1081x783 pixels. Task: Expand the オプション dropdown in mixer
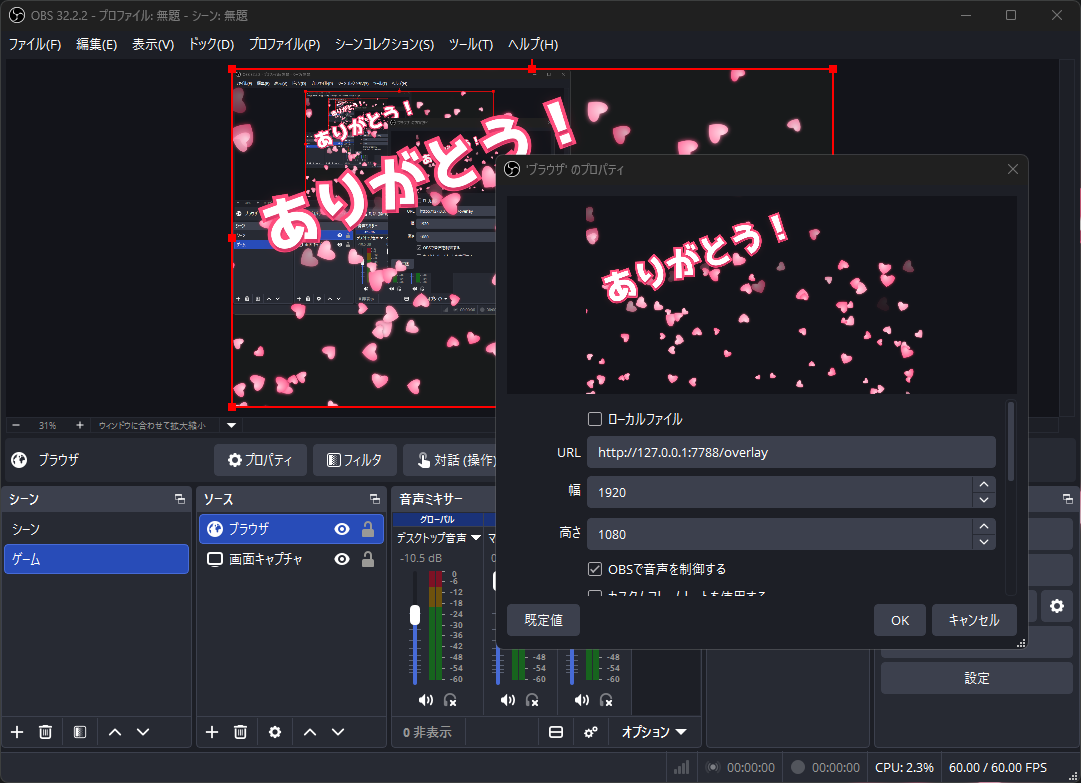pos(654,732)
